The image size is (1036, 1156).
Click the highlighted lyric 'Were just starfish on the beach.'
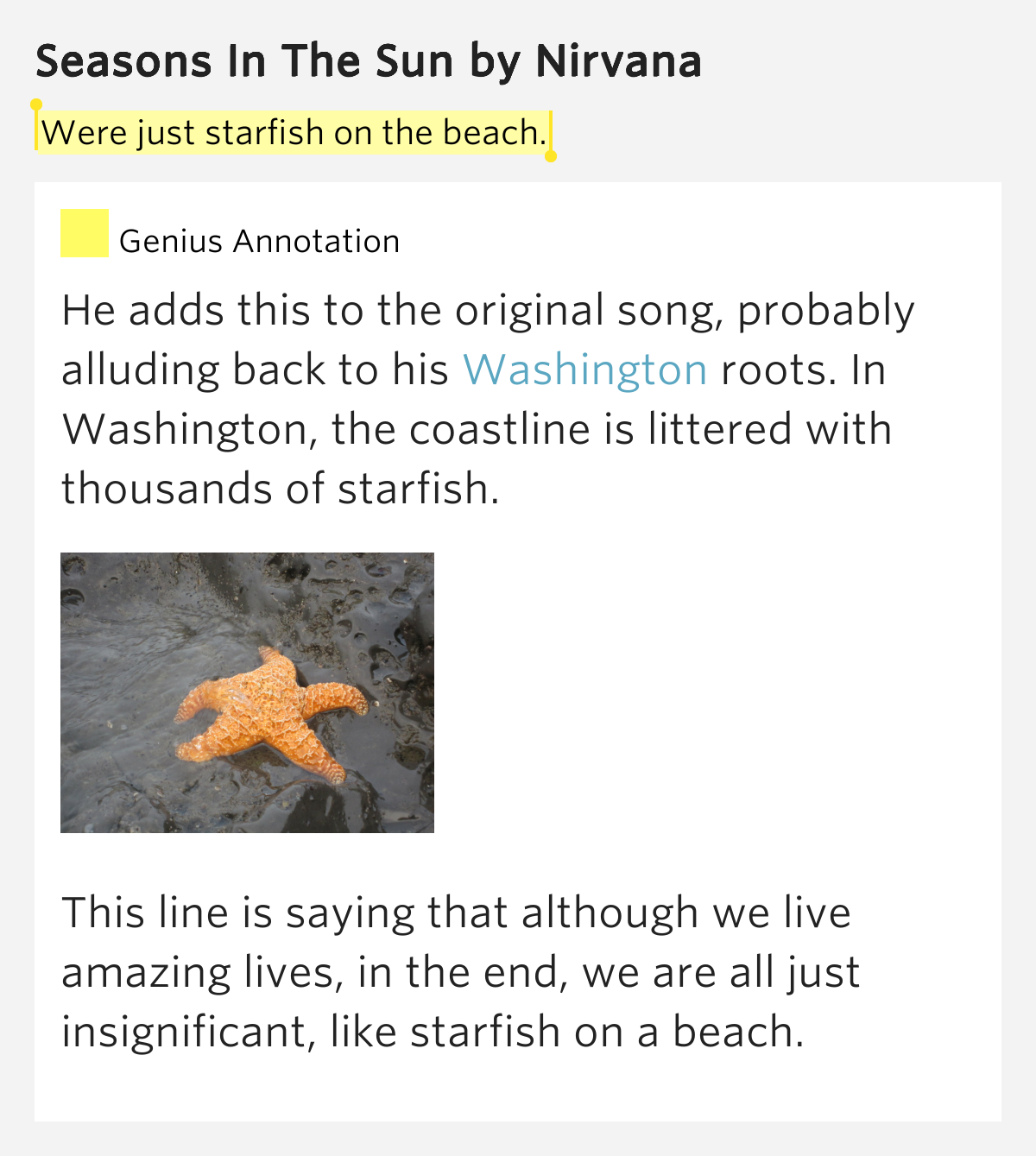tap(294, 132)
